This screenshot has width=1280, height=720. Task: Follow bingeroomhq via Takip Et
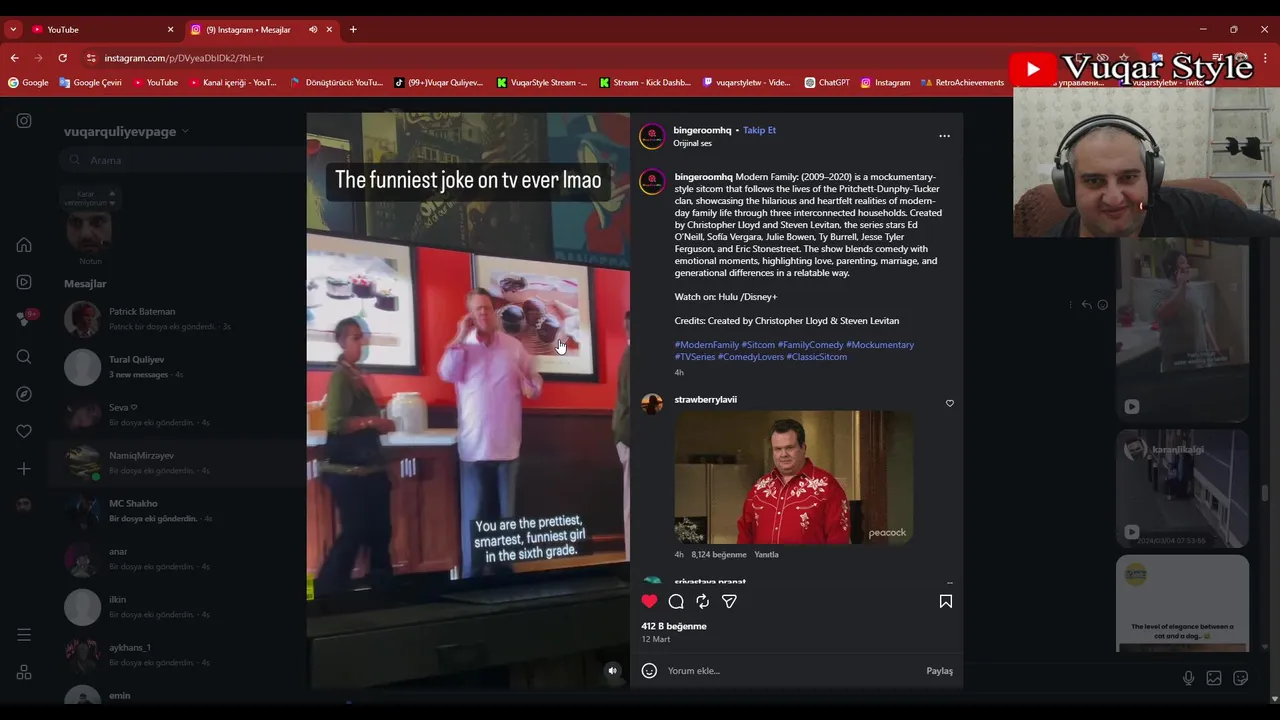click(x=759, y=130)
